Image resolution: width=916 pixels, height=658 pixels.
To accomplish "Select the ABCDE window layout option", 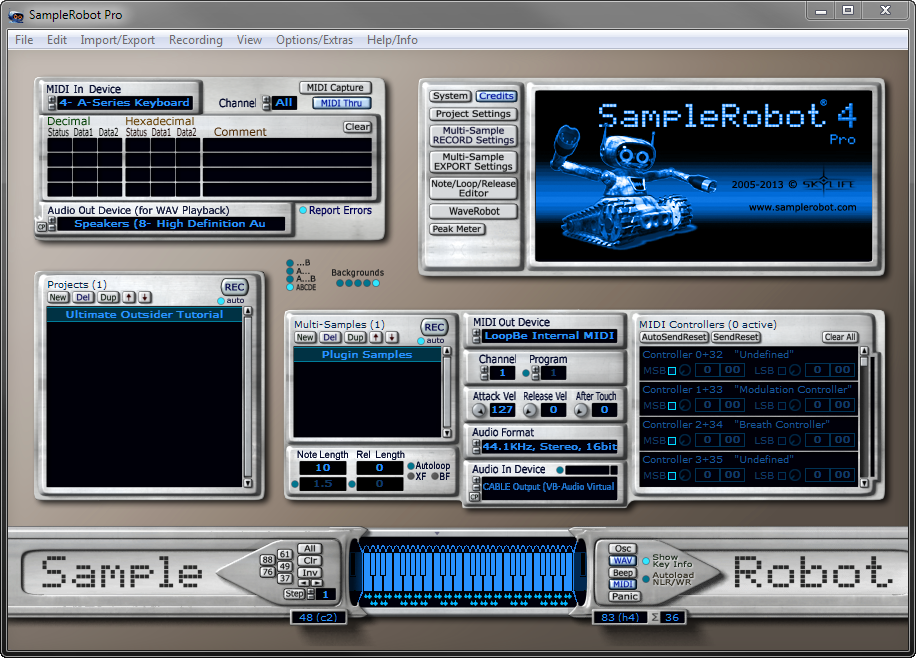I will click(290, 288).
